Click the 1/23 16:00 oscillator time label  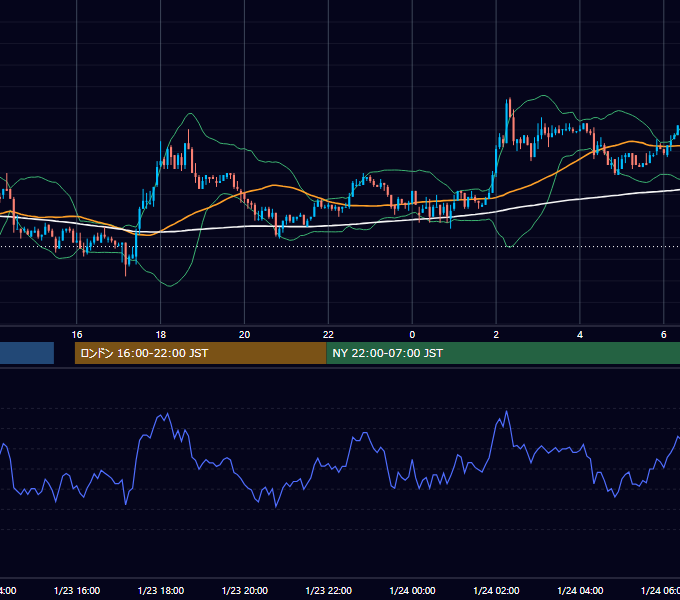[77, 590]
